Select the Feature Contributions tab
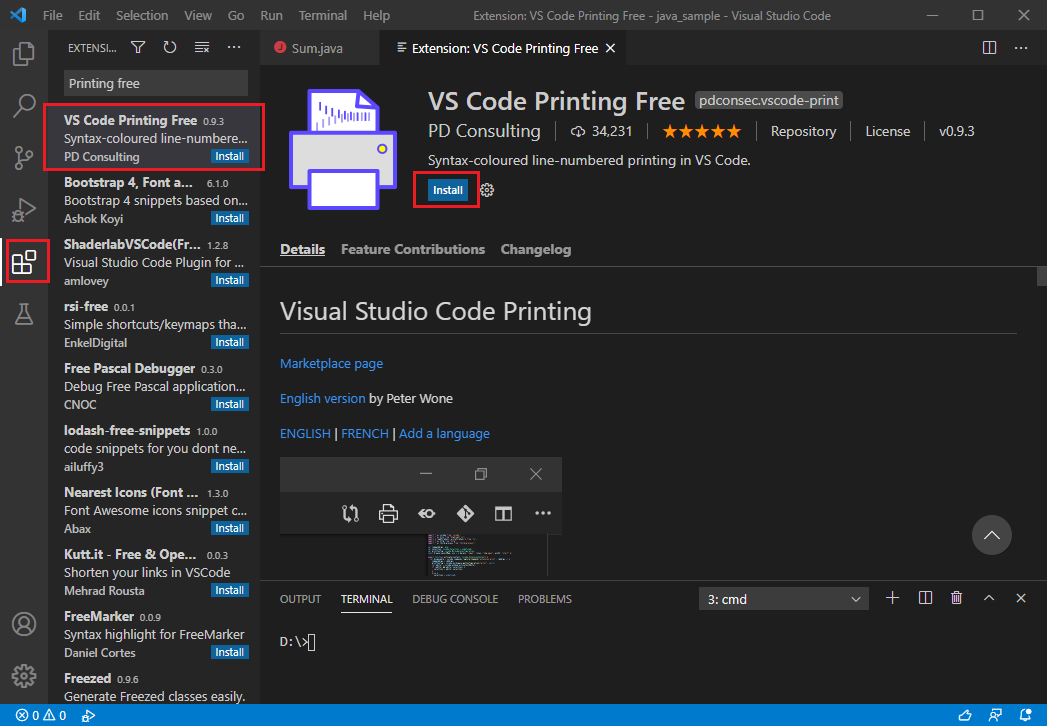The image size is (1047, 726). [x=413, y=249]
